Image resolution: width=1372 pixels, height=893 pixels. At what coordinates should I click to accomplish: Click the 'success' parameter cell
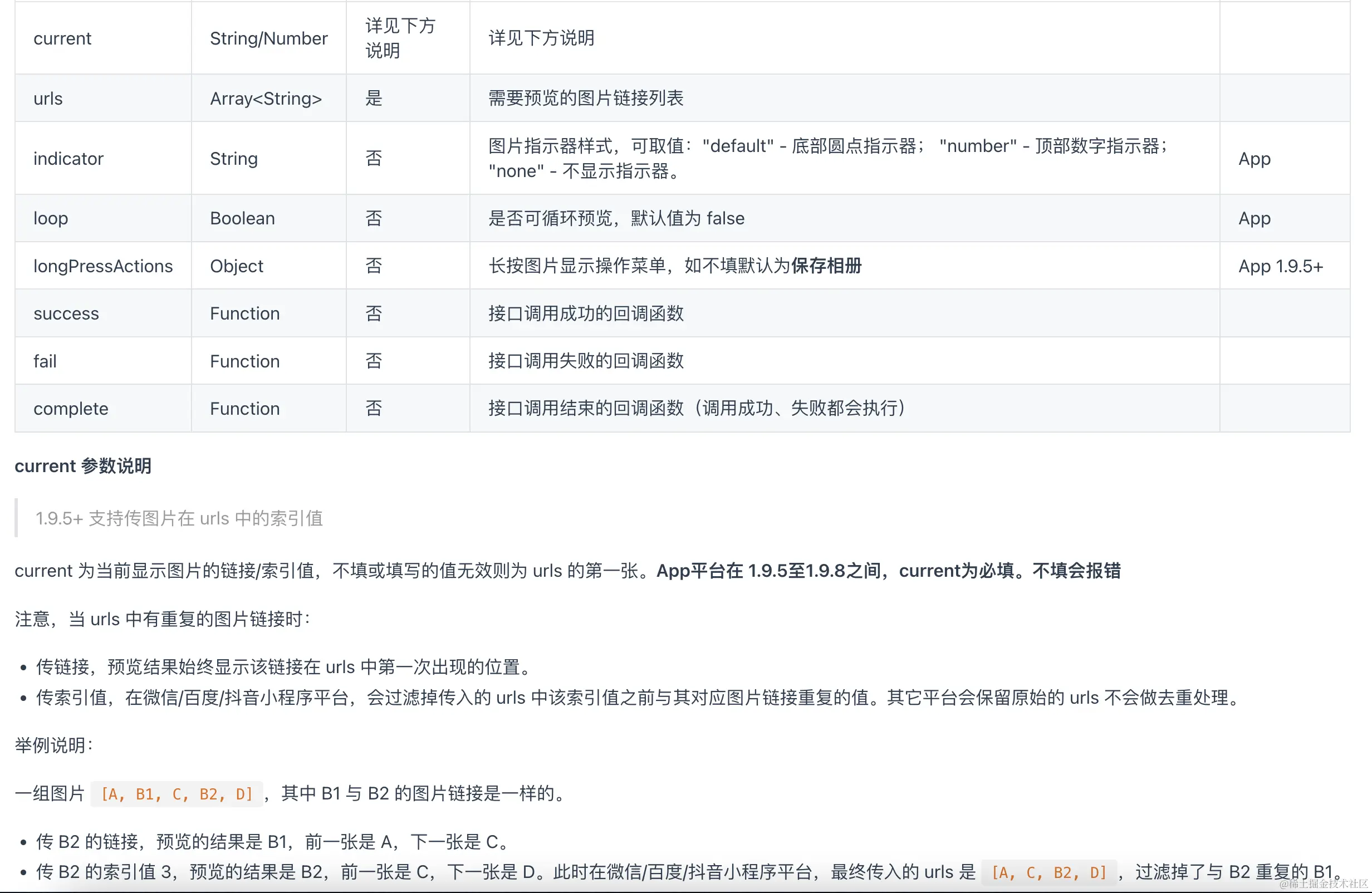66,313
